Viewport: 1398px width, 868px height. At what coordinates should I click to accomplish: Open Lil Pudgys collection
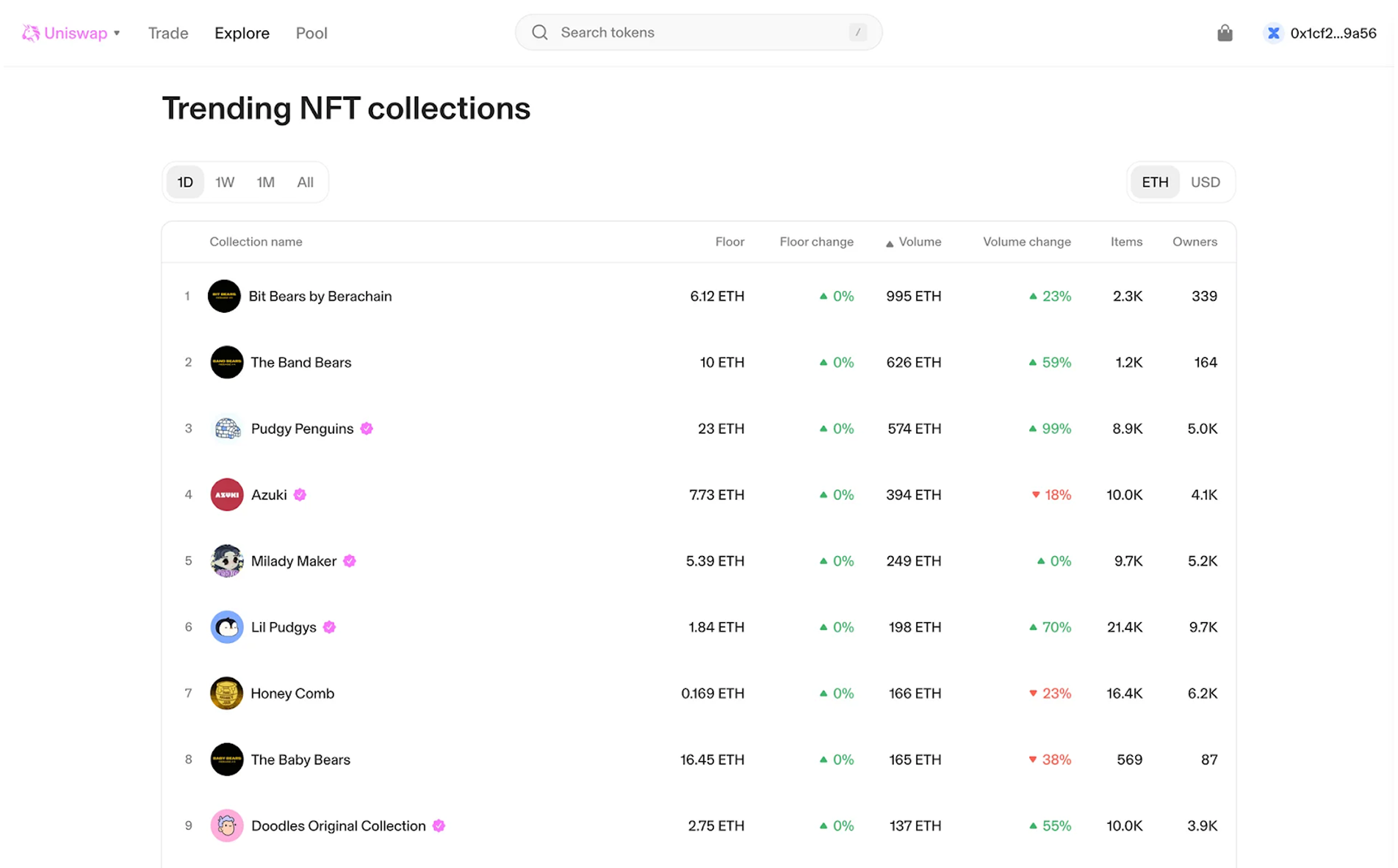coord(284,627)
